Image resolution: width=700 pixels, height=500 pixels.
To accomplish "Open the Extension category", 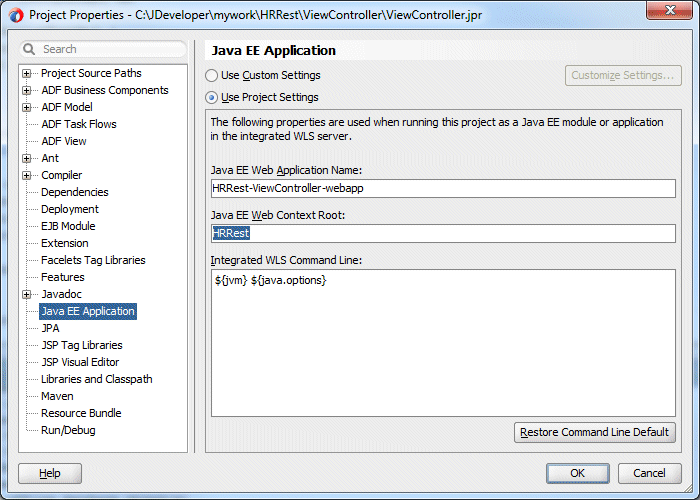I will click(65, 243).
